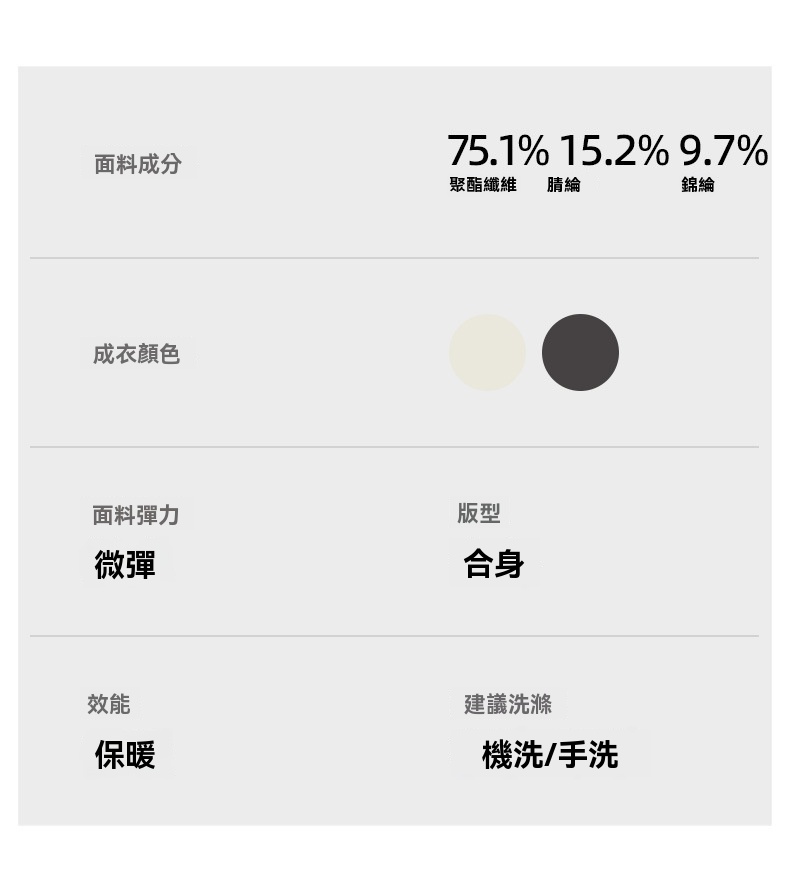
Task: Click the 版型 heading
Action: pos(478,513)
